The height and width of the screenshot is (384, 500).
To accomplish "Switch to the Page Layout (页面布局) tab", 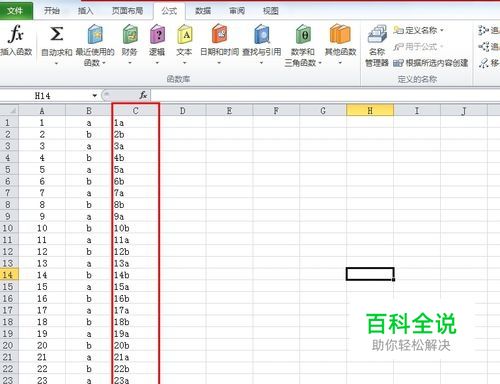I will click(x=127, y=11).
